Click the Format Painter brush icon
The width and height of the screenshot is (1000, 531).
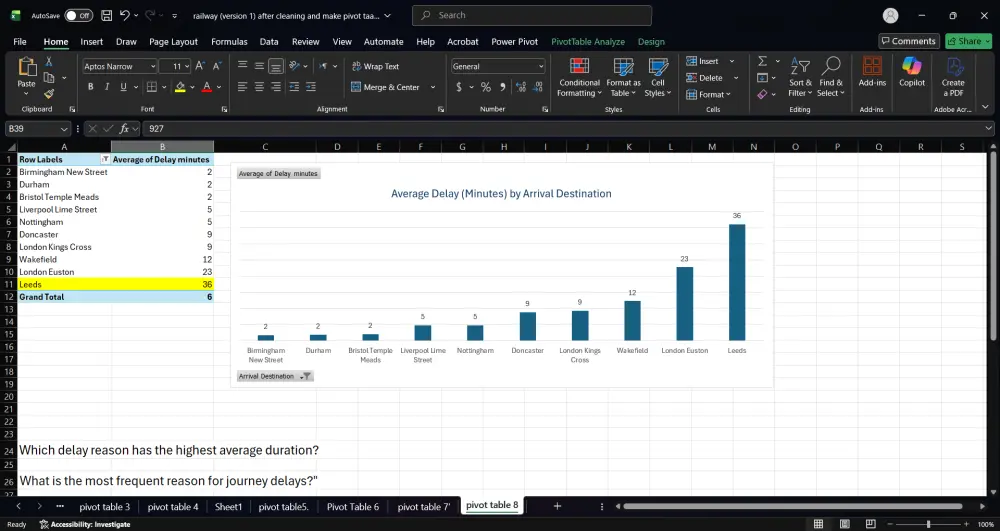48,94
